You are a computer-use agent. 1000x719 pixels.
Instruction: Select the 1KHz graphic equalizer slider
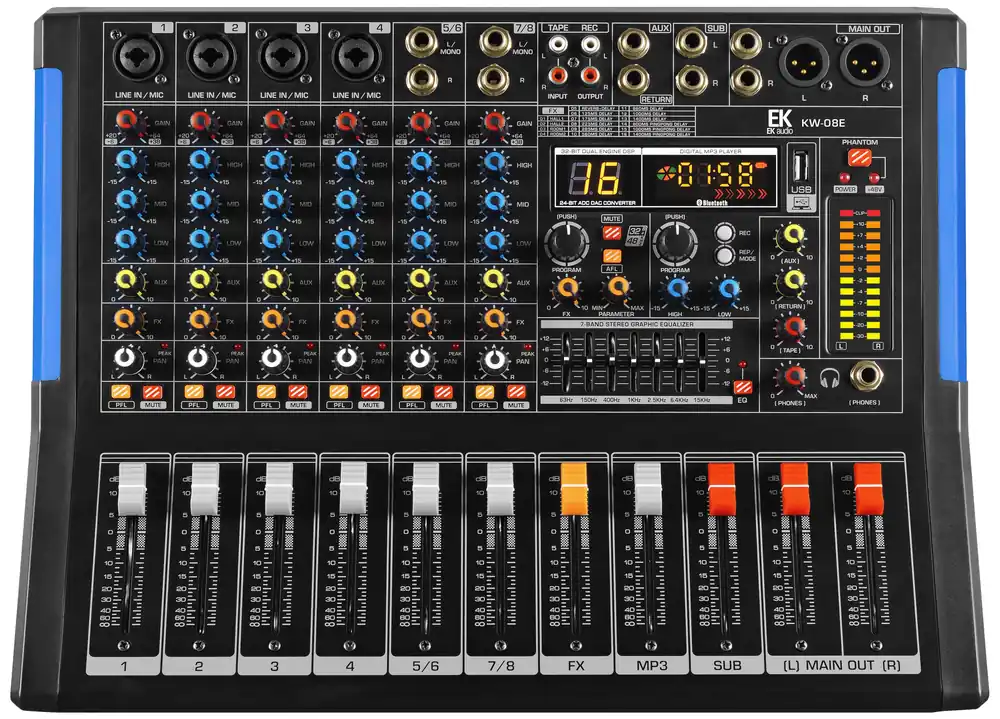point(636,360)
